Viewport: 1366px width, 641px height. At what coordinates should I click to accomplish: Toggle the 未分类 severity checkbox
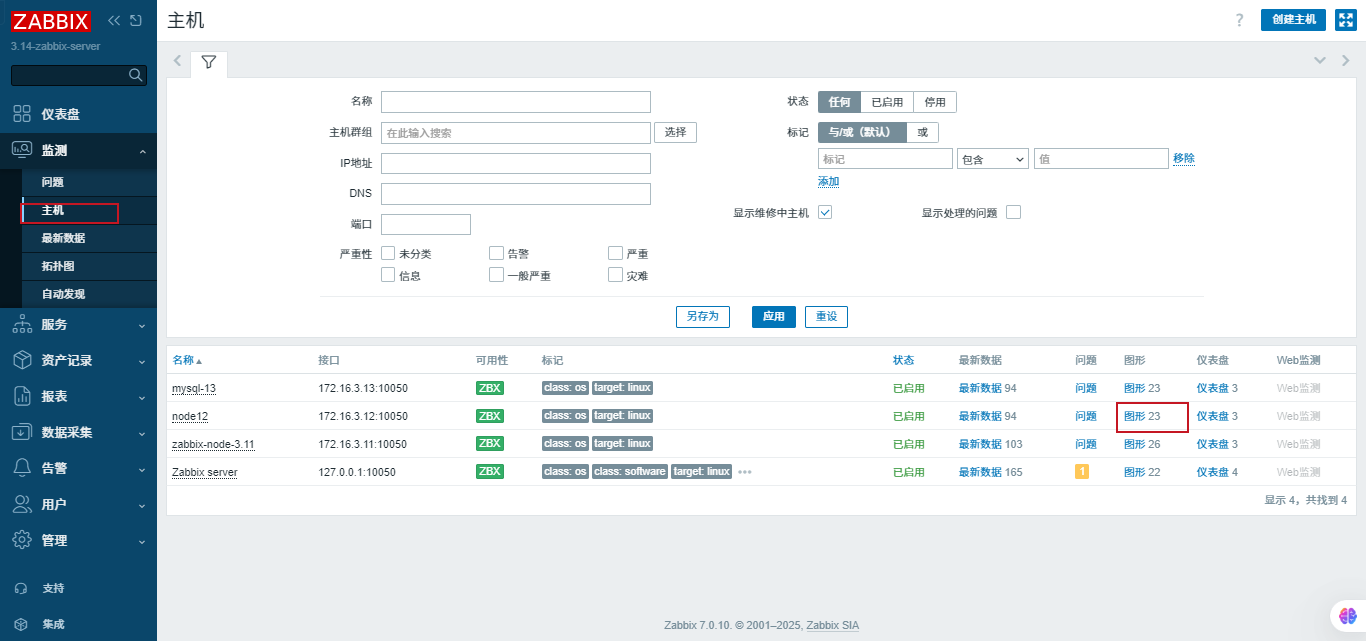point(388,253)
